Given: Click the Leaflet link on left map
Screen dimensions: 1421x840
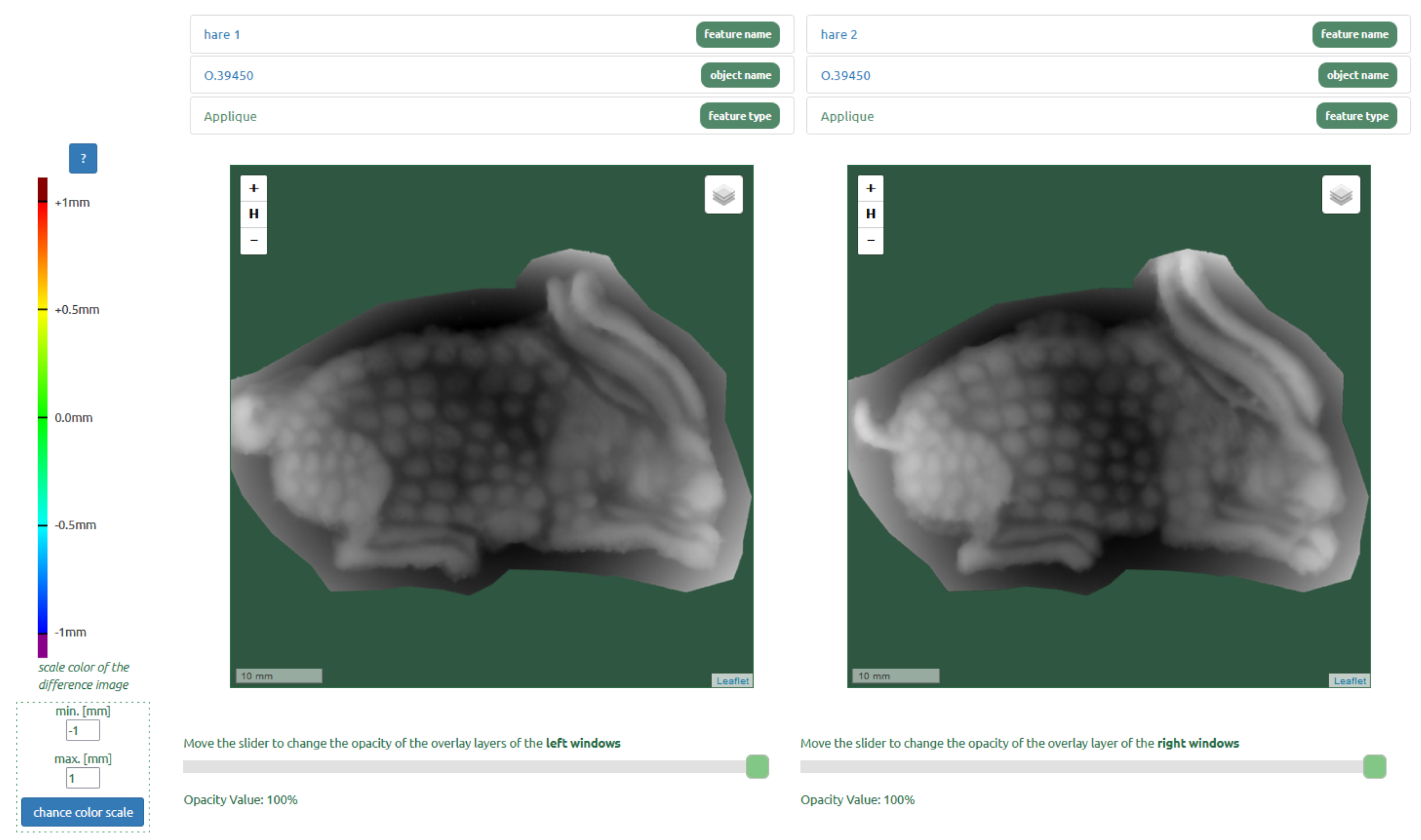Looking at the screenshot, I should [732, 680].
